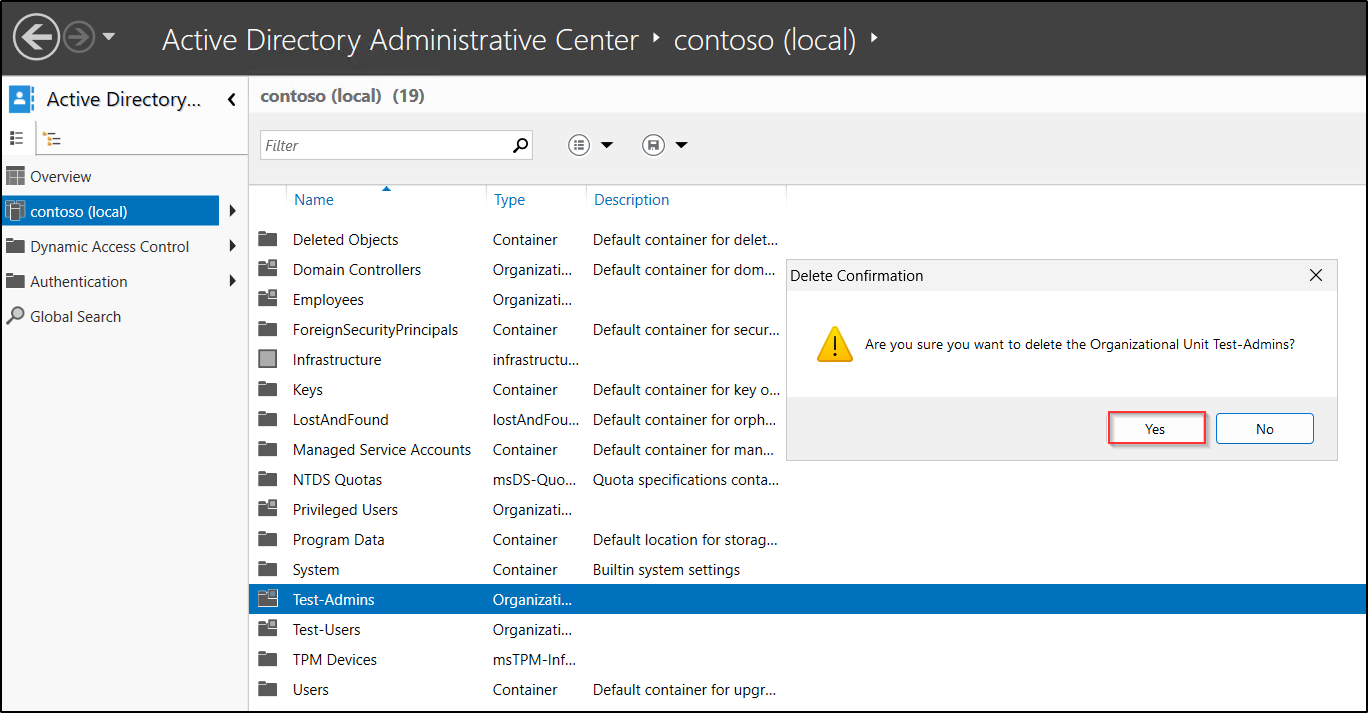Click the warning icon in Delete Confirmation dialog
Viewport: 1368px width, 713px height.
pyautogui.click(x=835, y=344)
